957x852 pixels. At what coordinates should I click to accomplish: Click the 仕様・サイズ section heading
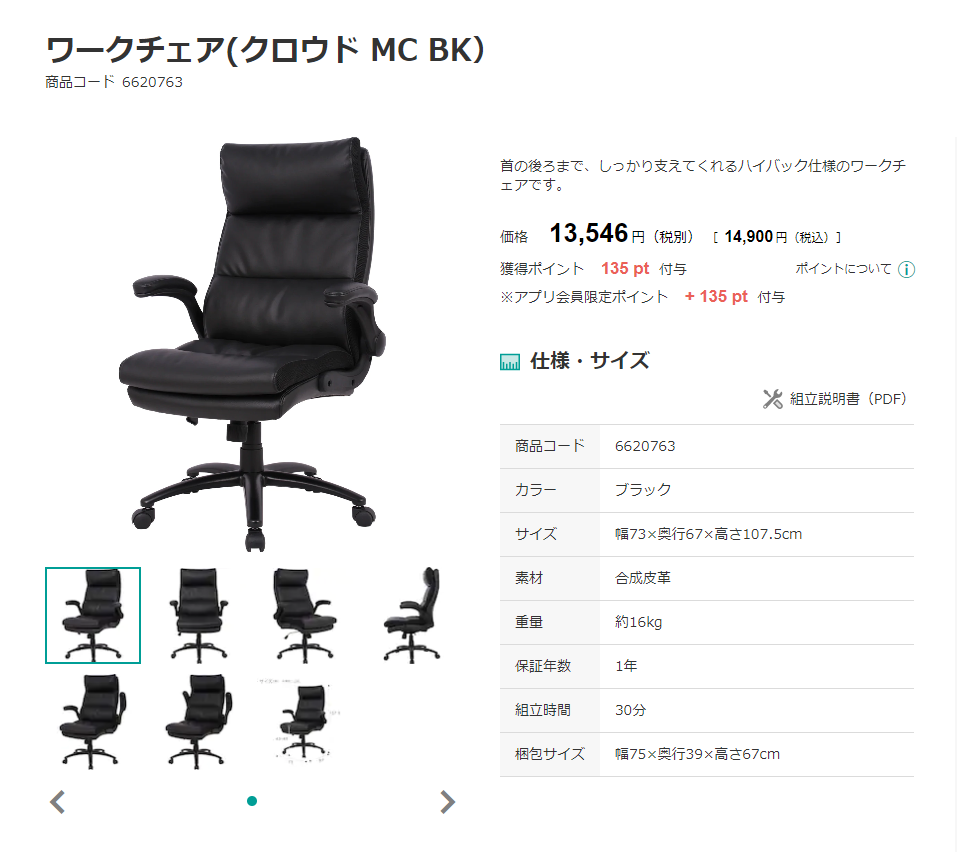(x=590, y=361)
